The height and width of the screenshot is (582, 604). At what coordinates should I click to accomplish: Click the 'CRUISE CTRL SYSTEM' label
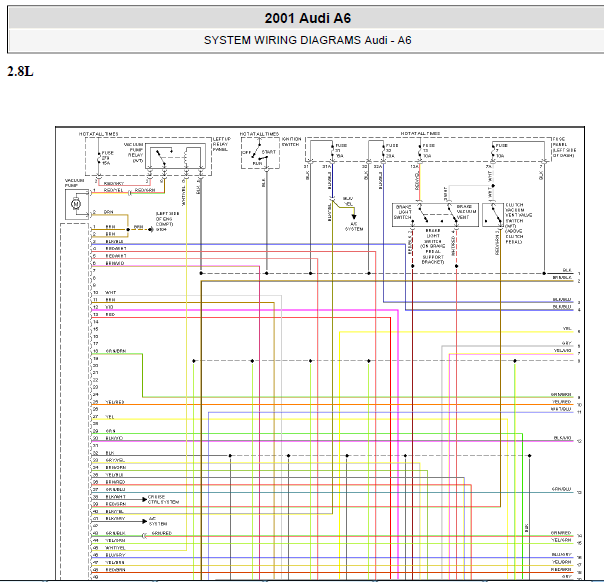(x=163, y=500)
